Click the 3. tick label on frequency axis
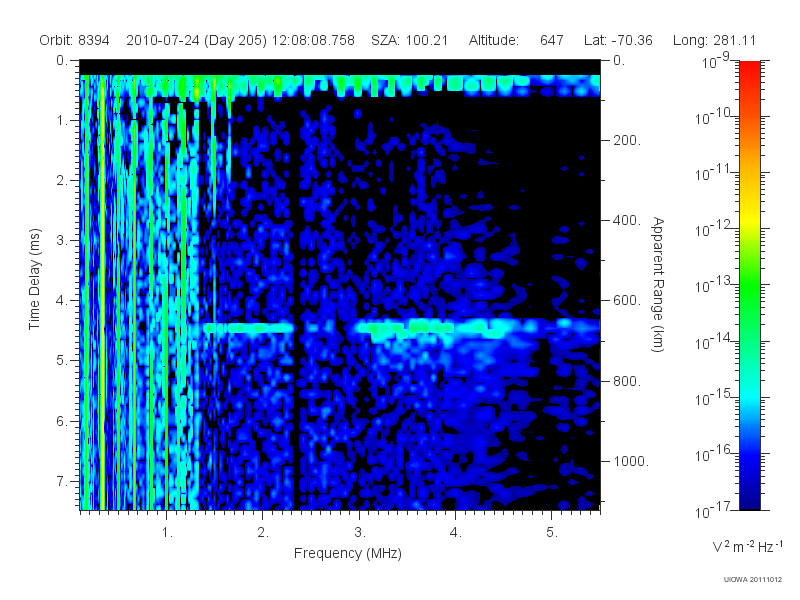 tap(360, 533)
